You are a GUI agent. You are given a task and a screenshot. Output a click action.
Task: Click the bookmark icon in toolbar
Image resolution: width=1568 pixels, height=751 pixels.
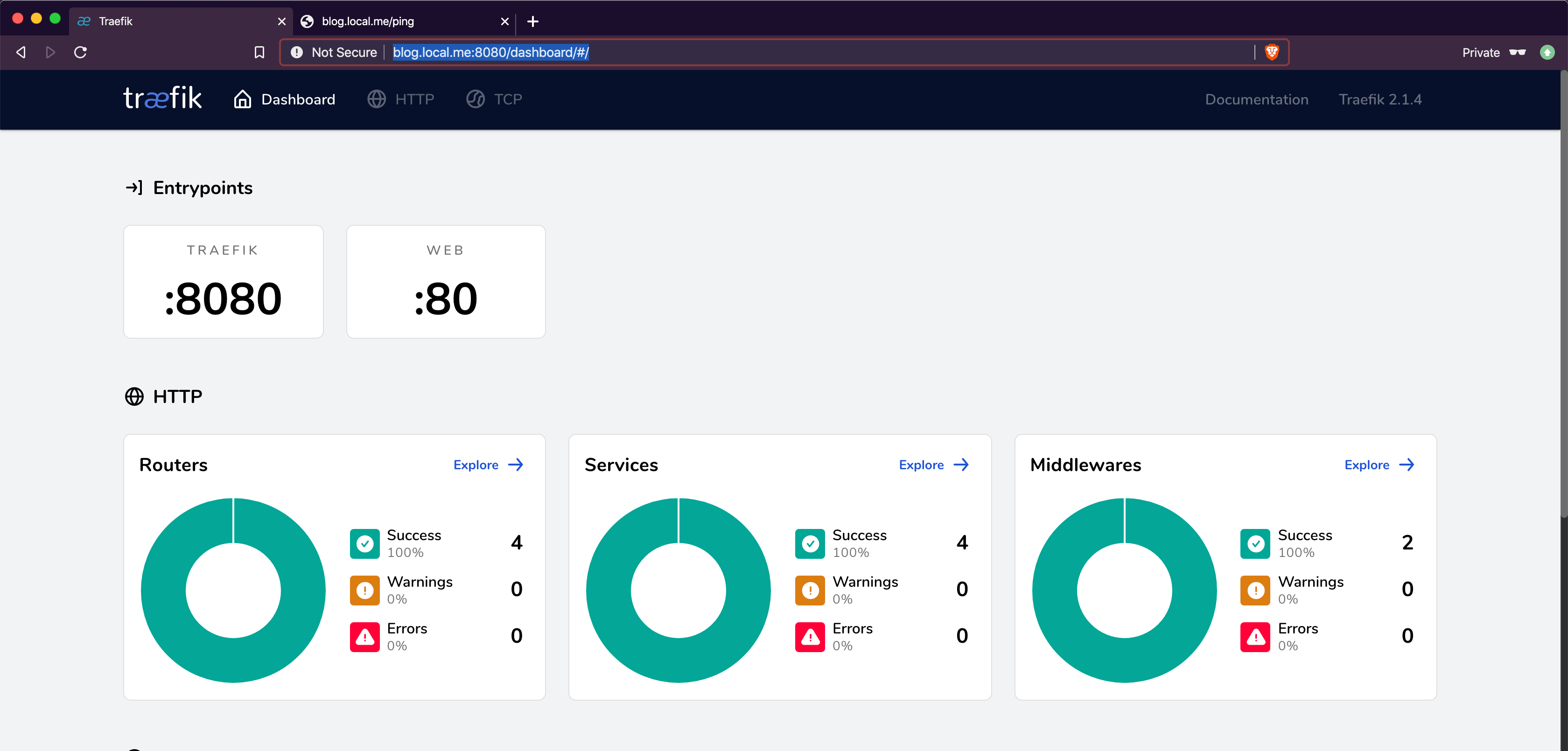point(259,52)
